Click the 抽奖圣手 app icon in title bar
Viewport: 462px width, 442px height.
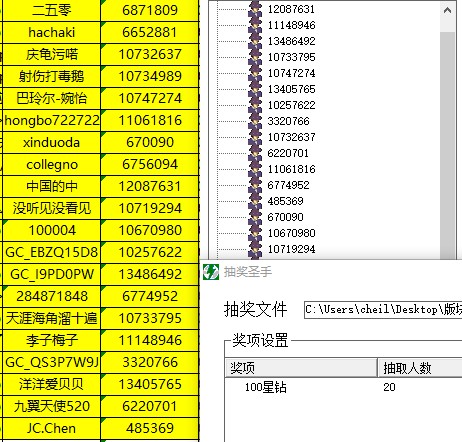[211, 272]
